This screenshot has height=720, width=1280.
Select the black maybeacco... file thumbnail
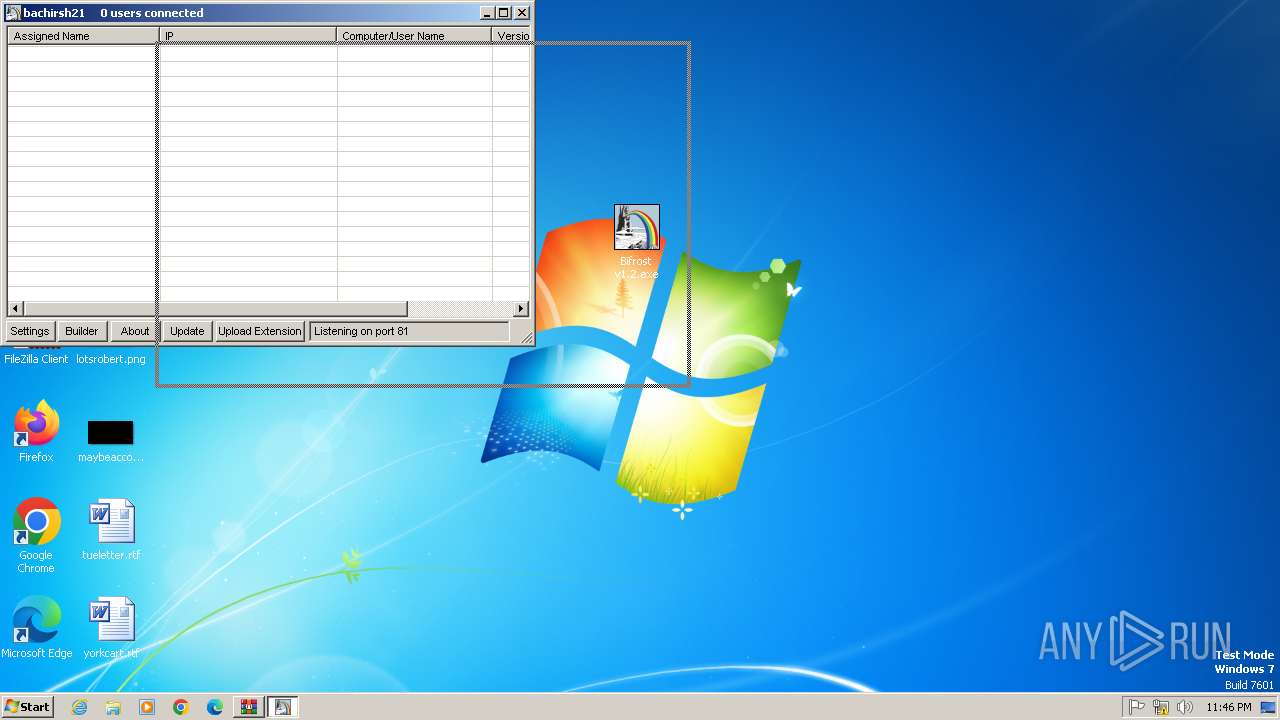[x=110, y=432]
